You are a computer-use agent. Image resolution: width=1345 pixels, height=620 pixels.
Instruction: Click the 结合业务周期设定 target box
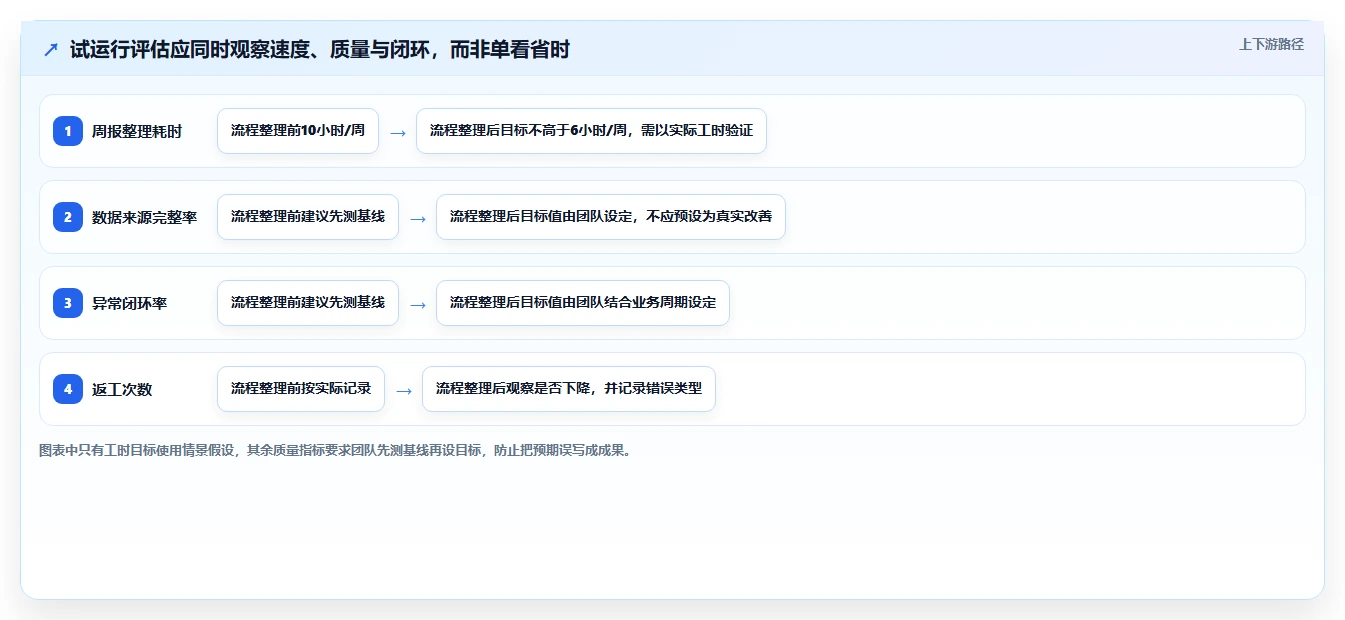click(x=583, y=303)
